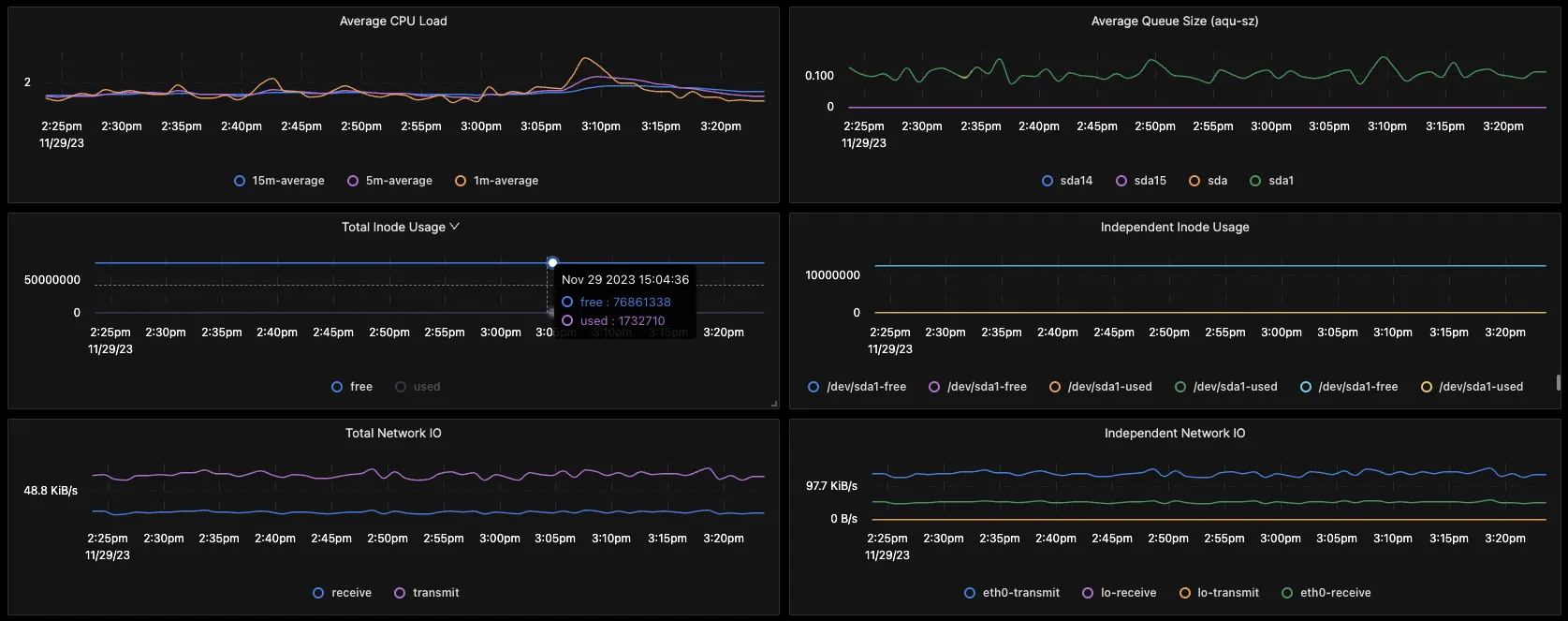This screenshot has width=1568, height=621.
Task: Toggle the green /dev/sda1-used legend entry
Action: point(1225,387)
